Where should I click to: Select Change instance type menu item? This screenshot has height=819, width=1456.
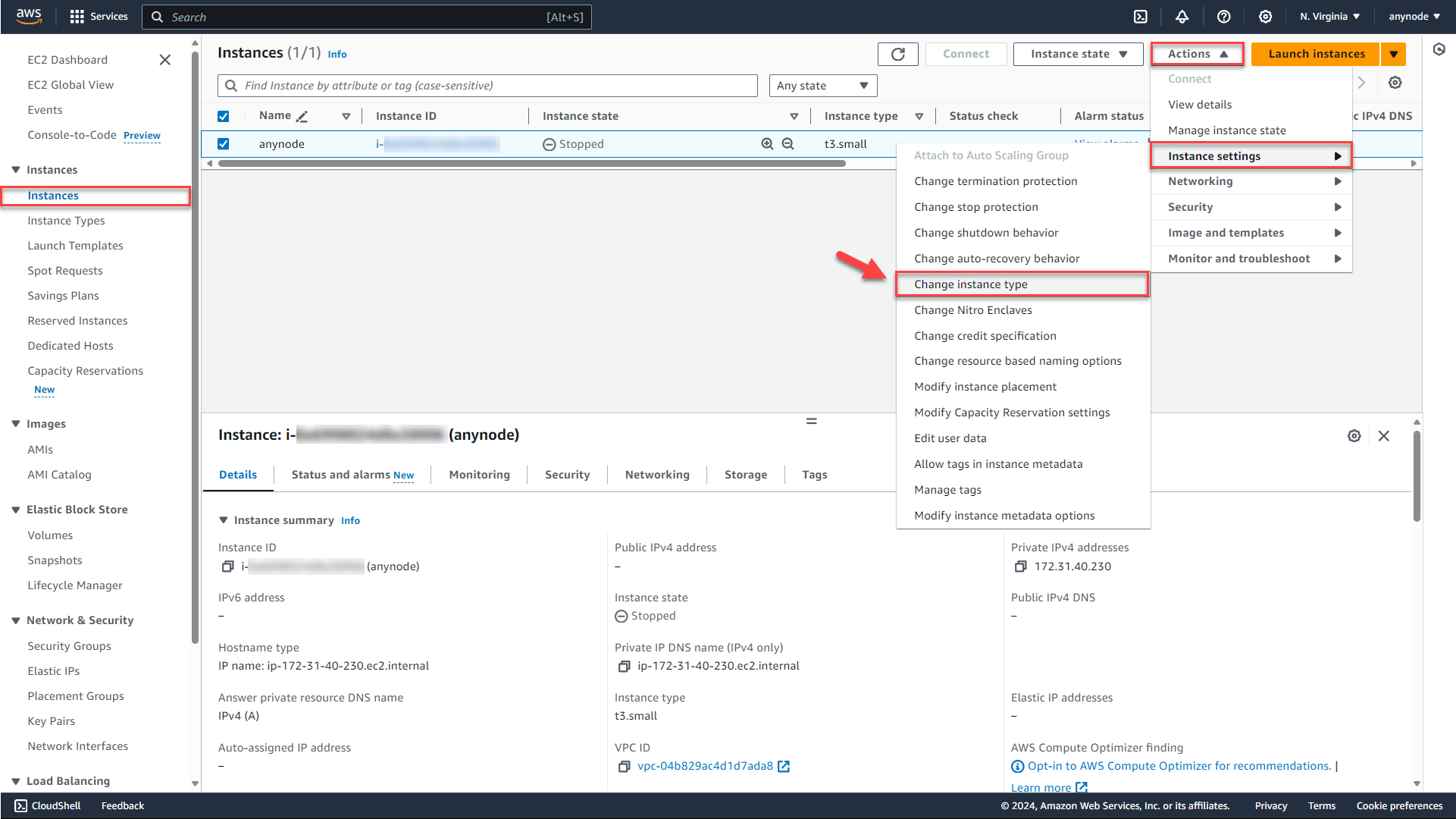[x=971, y=284]
